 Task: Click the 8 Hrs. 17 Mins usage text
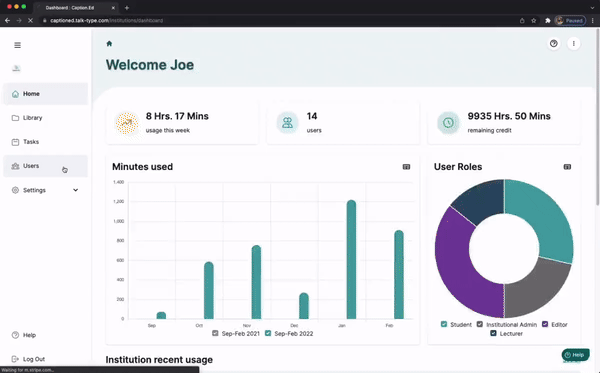(x=177, y=116)
